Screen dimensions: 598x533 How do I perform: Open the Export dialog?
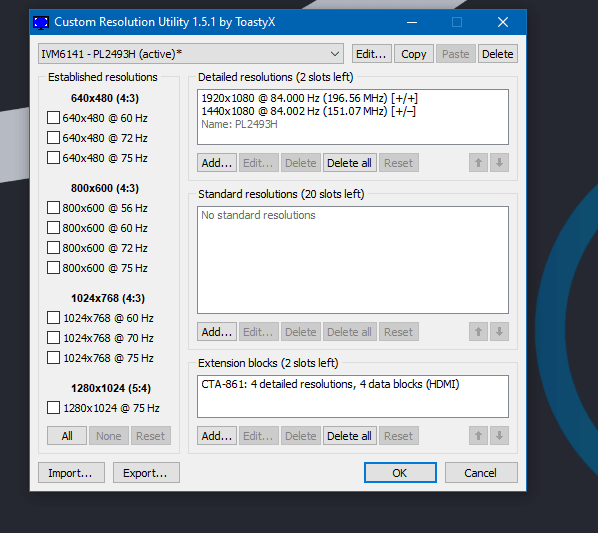point(146,473)
